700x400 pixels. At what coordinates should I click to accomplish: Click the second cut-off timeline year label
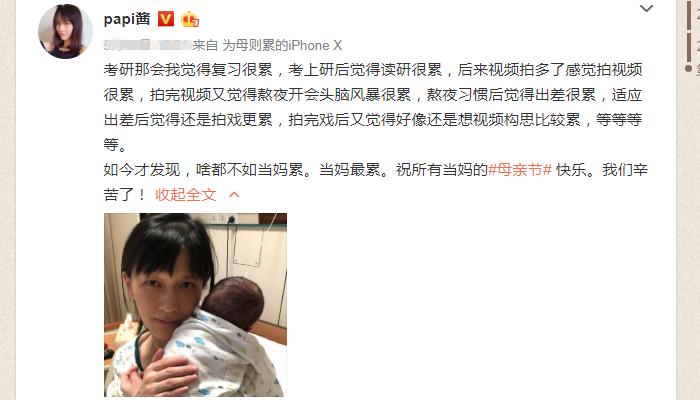point(698,45)
